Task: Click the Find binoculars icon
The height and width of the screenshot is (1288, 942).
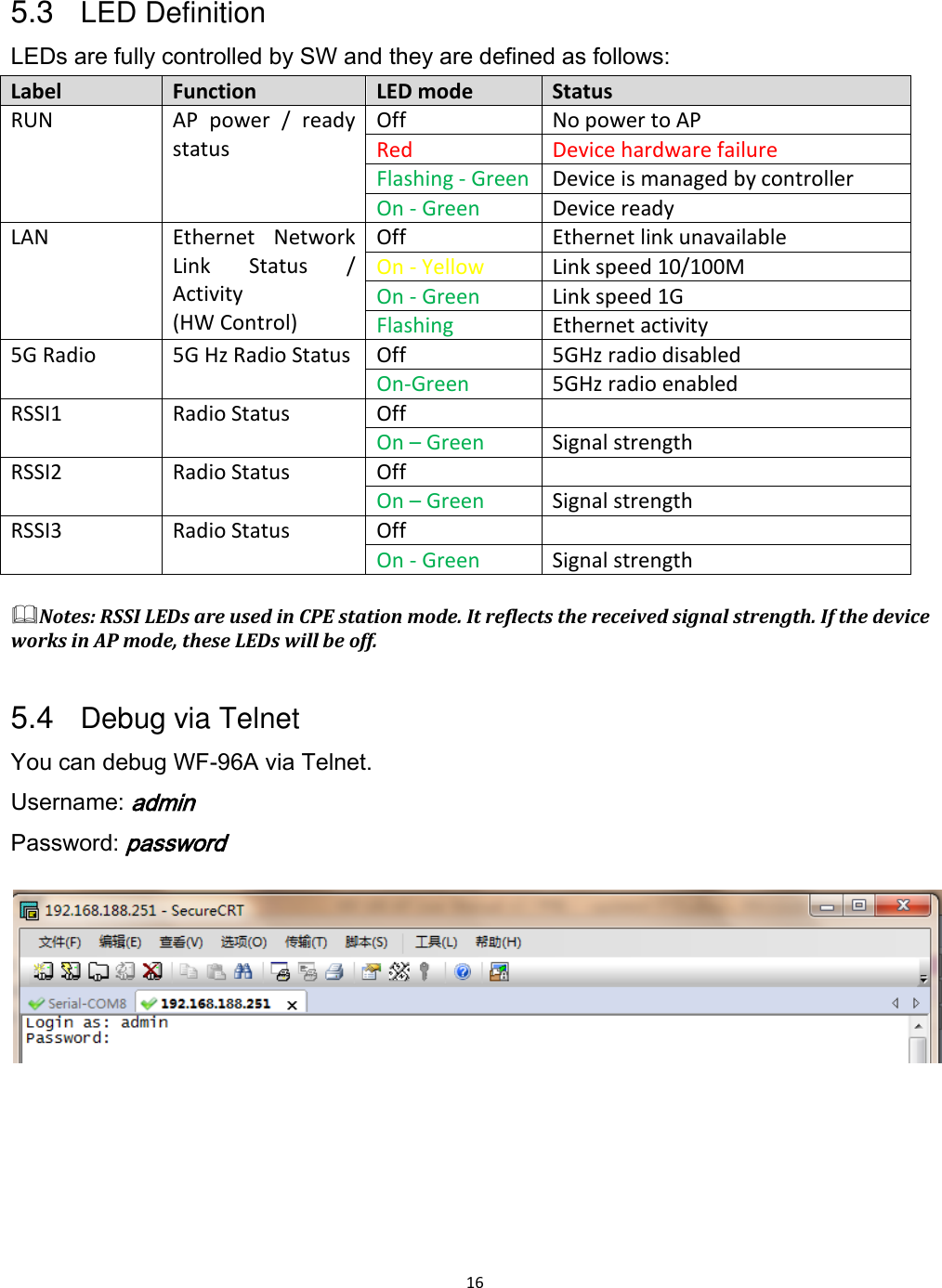Action: (243, 971)
